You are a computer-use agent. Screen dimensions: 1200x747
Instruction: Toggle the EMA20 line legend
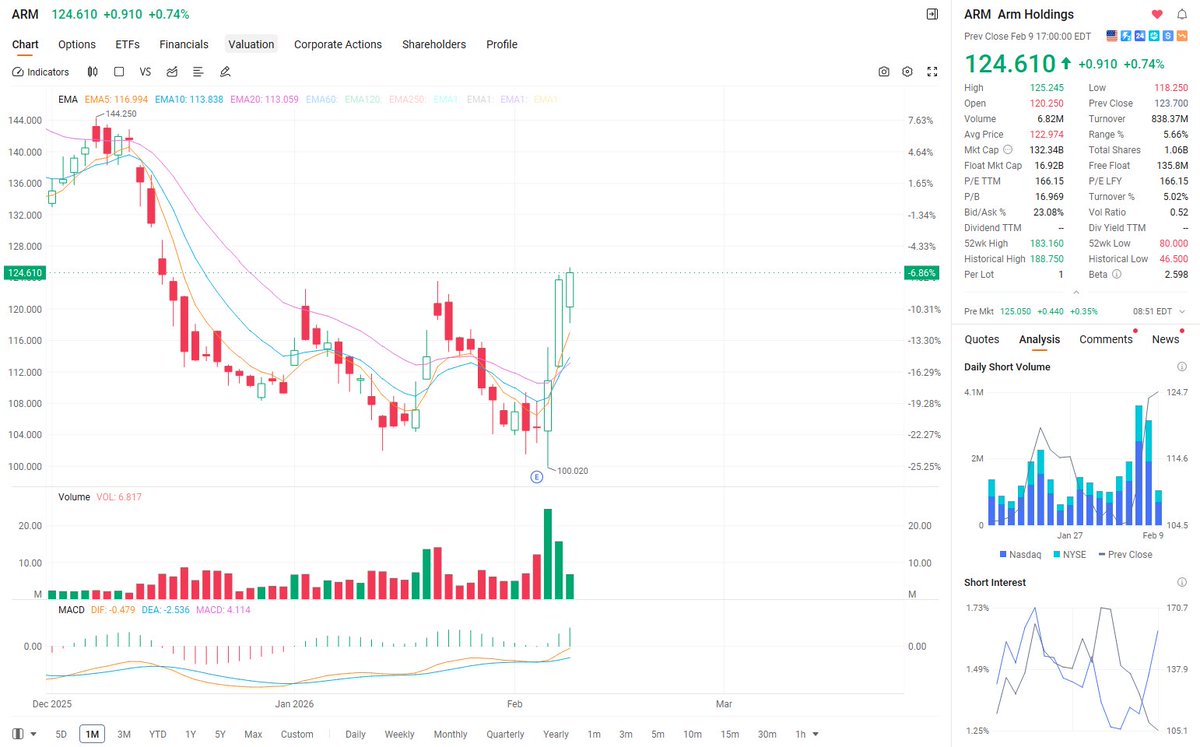coord(264,100)
